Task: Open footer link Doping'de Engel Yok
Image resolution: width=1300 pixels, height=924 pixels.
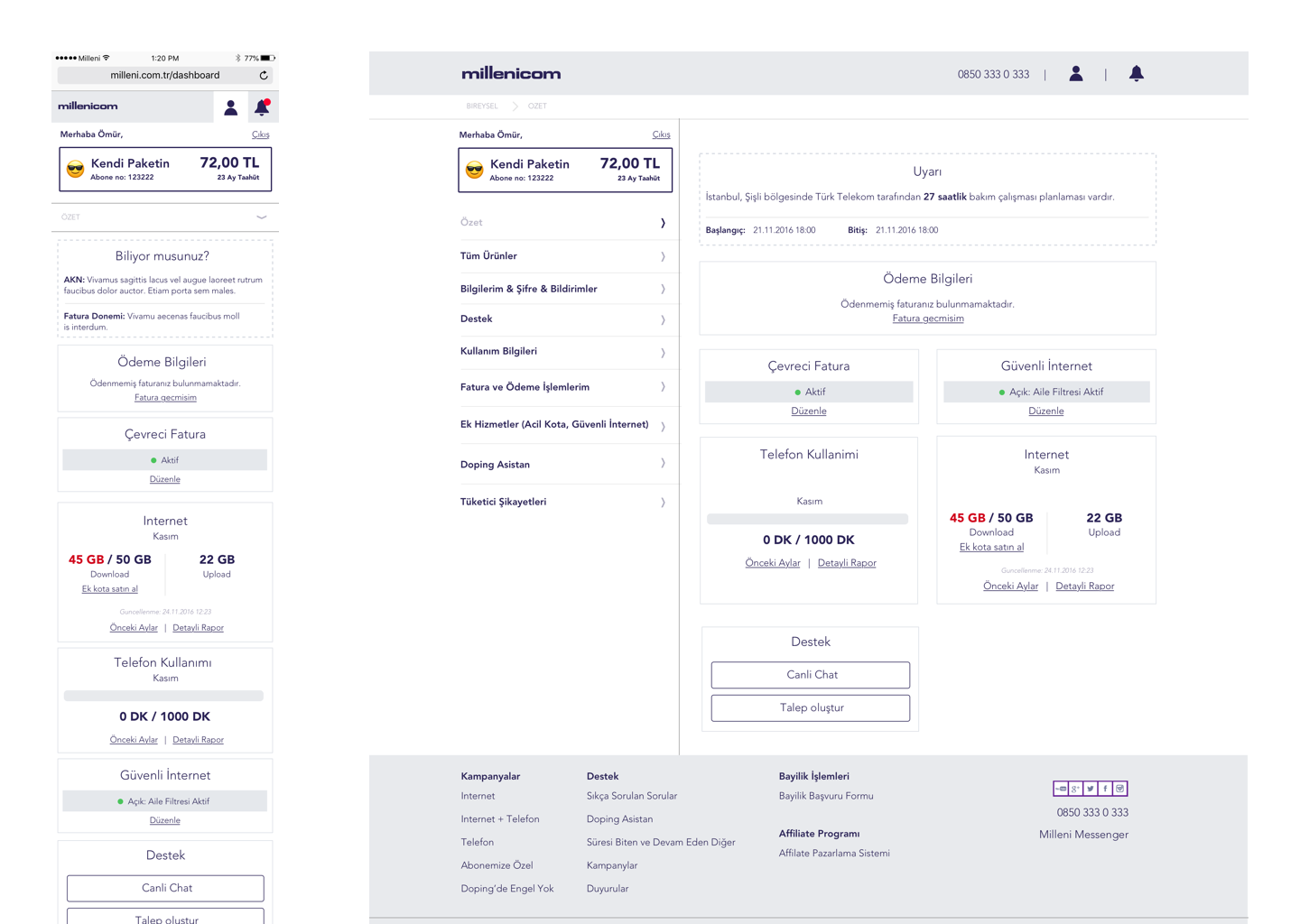Action: 507,889
